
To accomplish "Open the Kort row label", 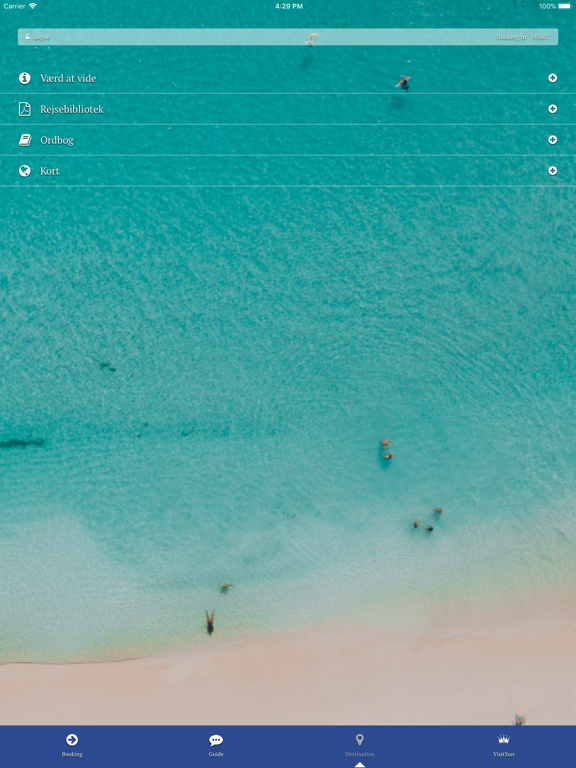I will click(x=49, y=171).
